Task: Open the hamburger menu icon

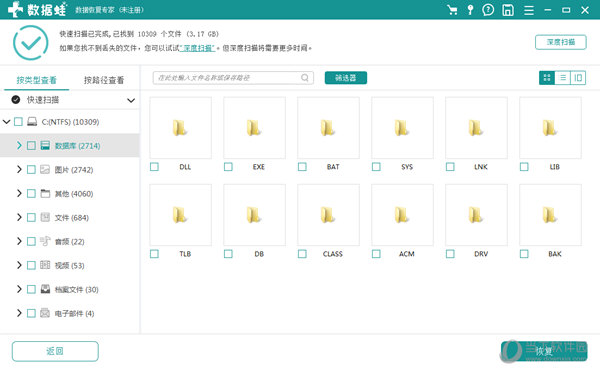Action: [529, 10]
